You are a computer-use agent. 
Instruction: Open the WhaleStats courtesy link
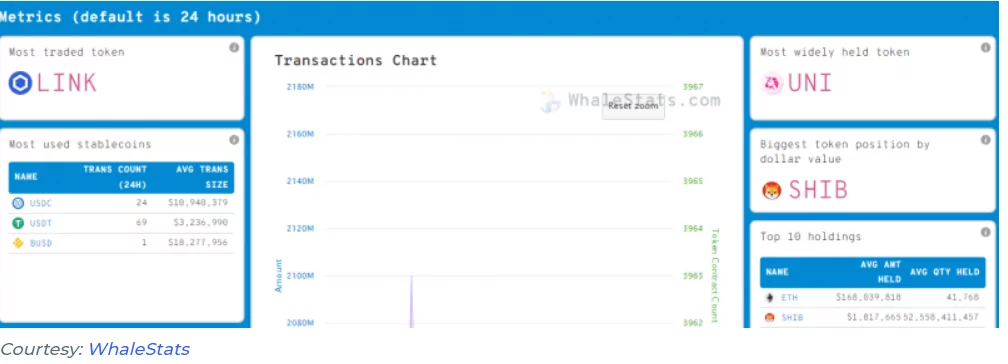139,349
